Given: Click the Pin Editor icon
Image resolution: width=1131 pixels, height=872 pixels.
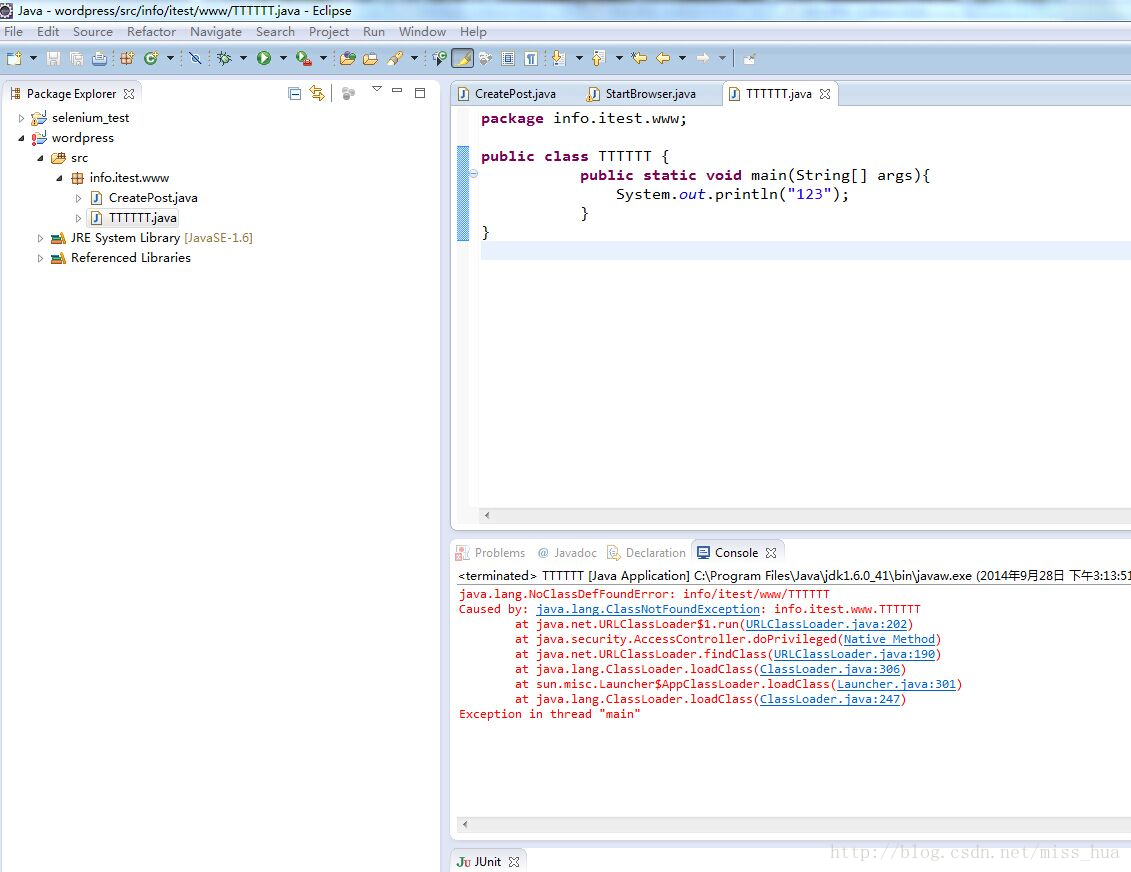Looking at the screenshot, I should click(749, 58).
